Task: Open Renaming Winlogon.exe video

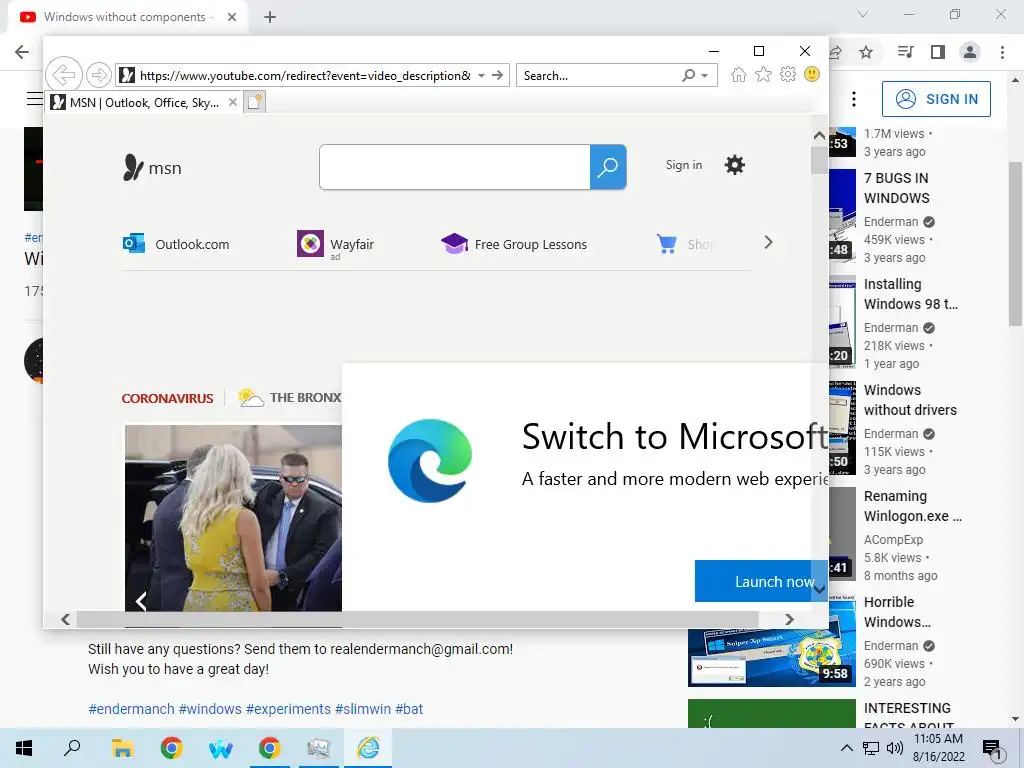Action: [912, 506]
